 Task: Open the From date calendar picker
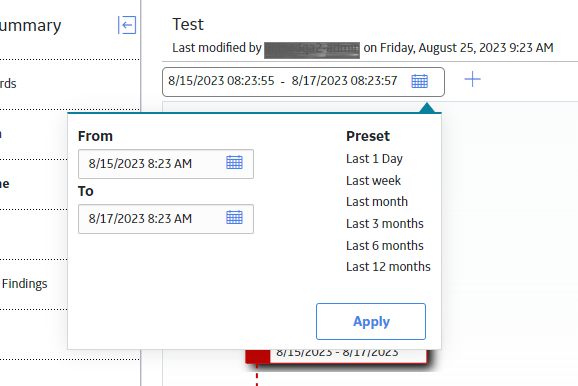click(x=234, y=162)
